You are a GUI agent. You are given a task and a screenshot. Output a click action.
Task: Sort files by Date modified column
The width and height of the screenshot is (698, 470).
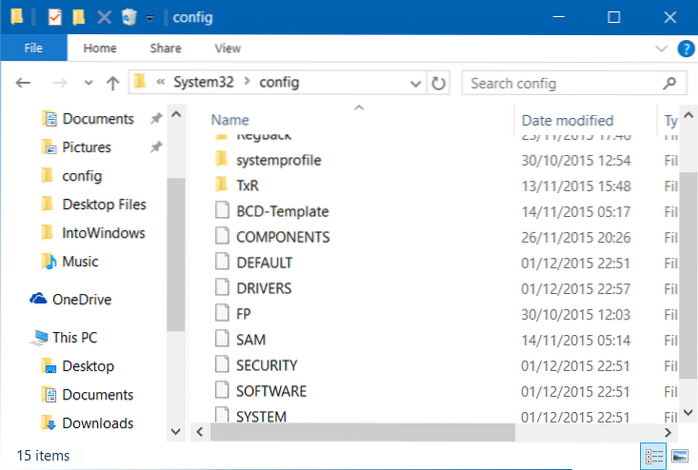pyautogui.click(x=567, y=120)
